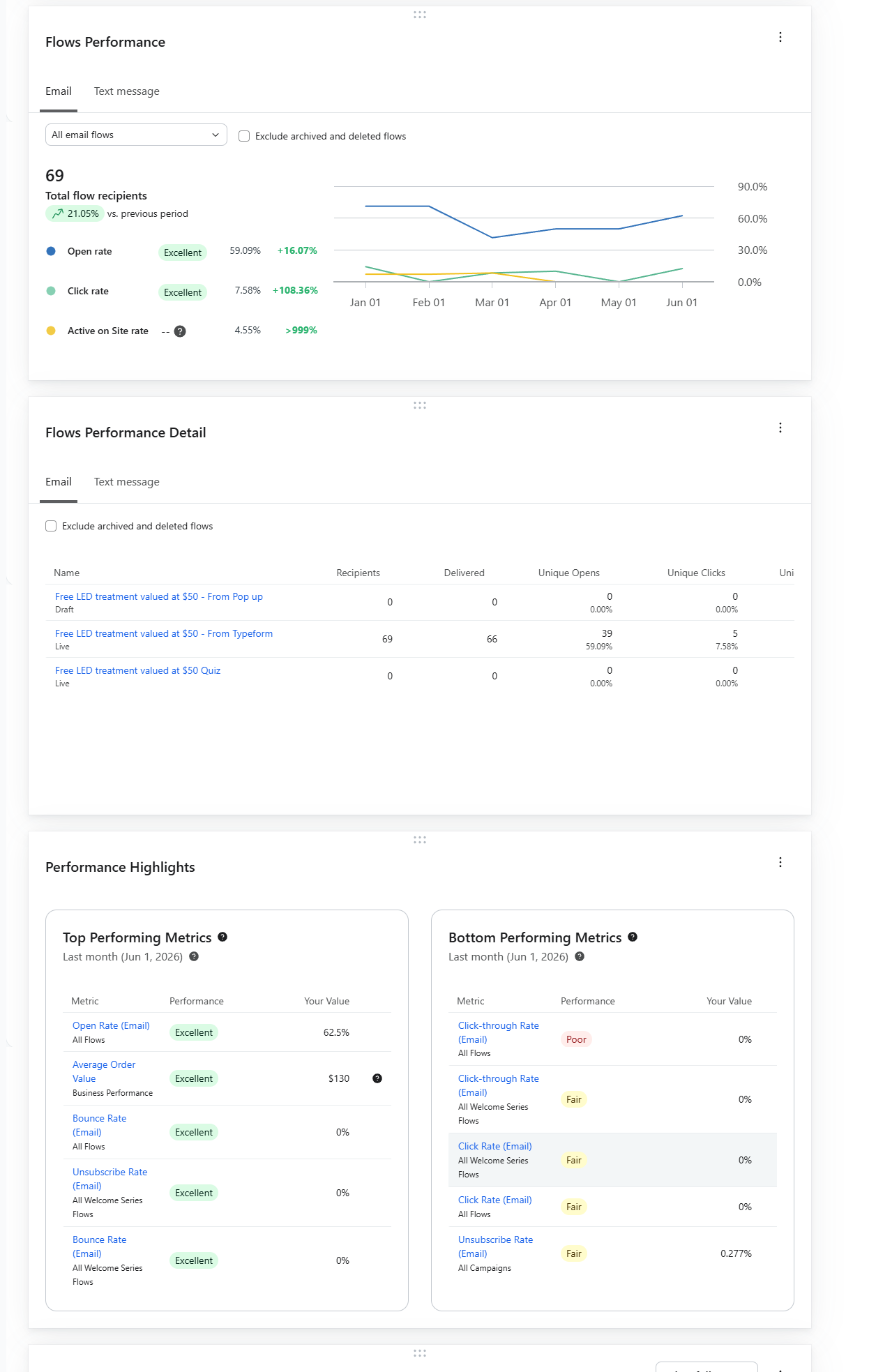Select Text message tab in Flows Performance

click(x=127, y=91)
